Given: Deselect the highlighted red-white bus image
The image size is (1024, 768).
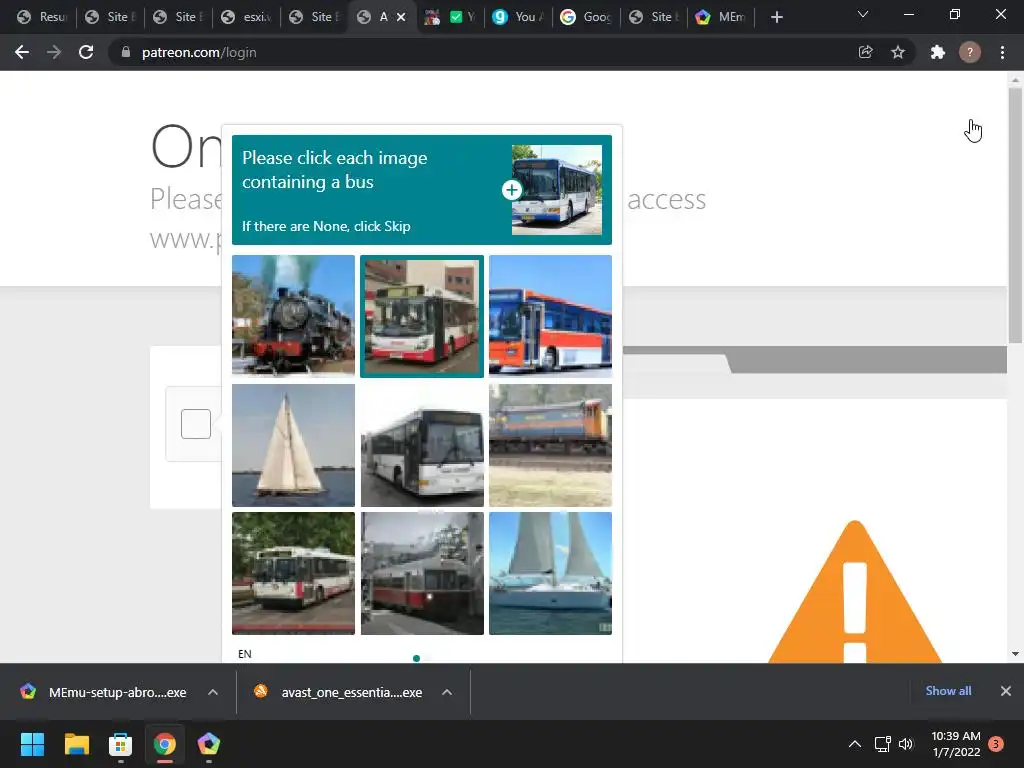Looking at the screenshot, I should point(422,316).
